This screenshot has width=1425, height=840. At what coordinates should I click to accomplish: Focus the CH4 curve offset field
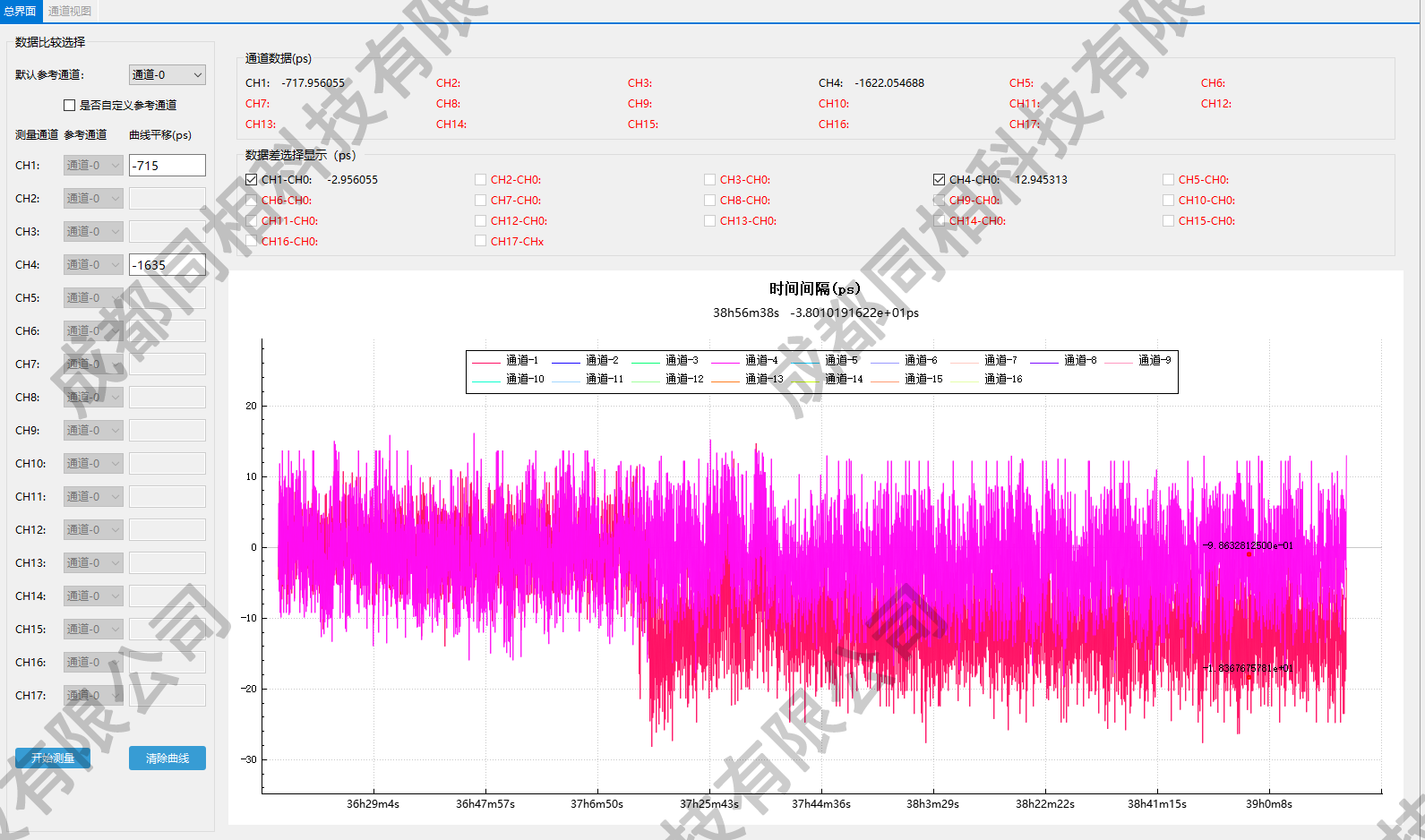click(167, 265)
